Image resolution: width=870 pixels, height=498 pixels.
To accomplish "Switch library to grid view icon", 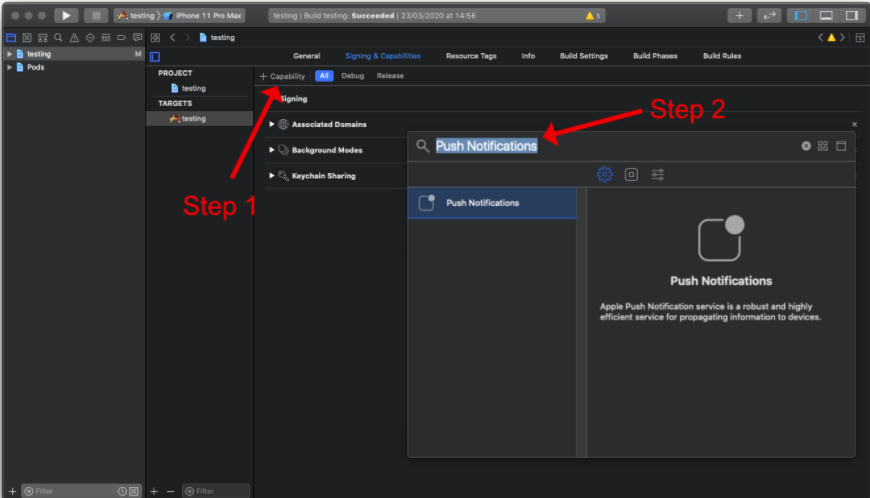I will click(x=823, y=146).
